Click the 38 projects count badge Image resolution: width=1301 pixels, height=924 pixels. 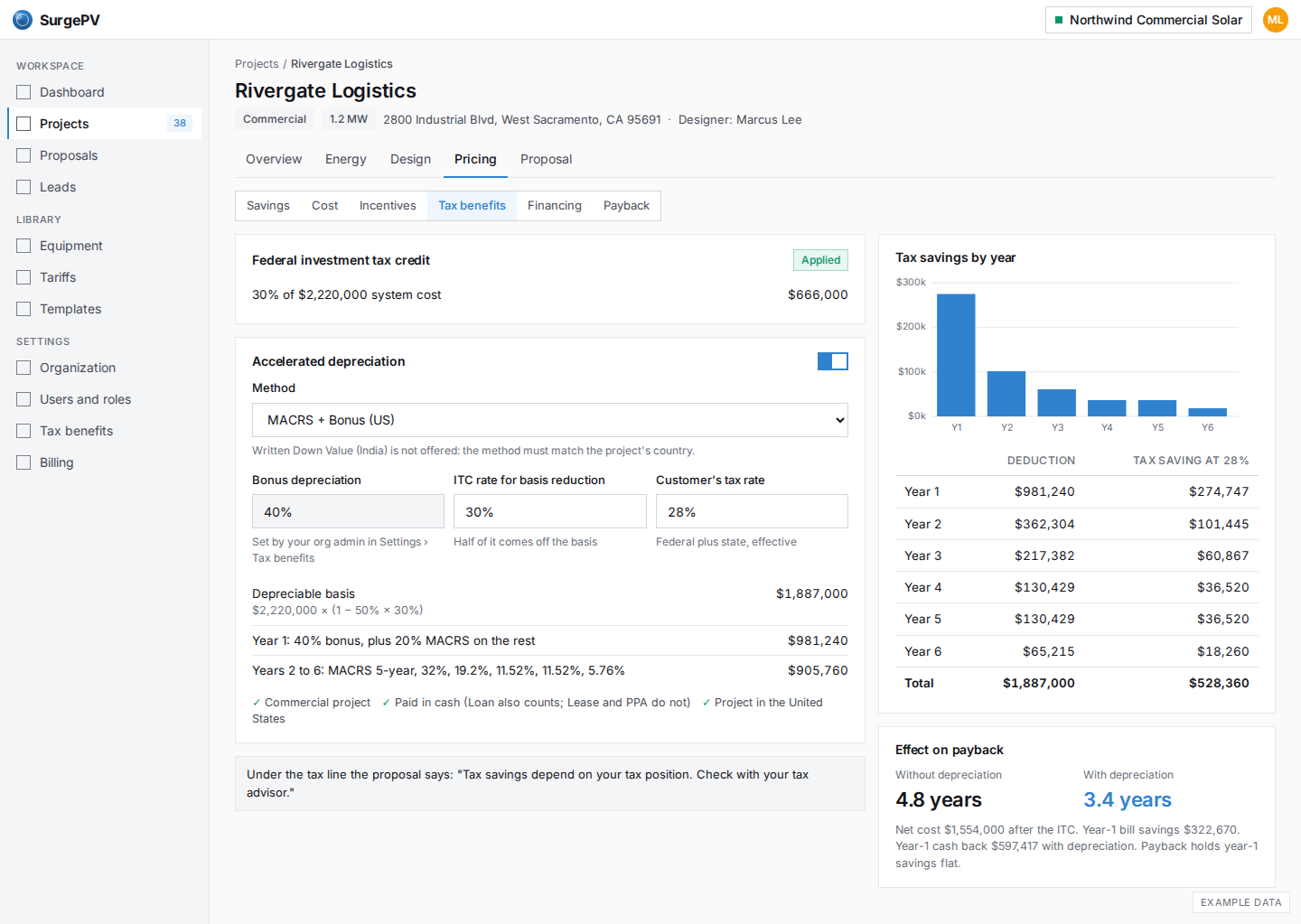[x=180, y=124]
